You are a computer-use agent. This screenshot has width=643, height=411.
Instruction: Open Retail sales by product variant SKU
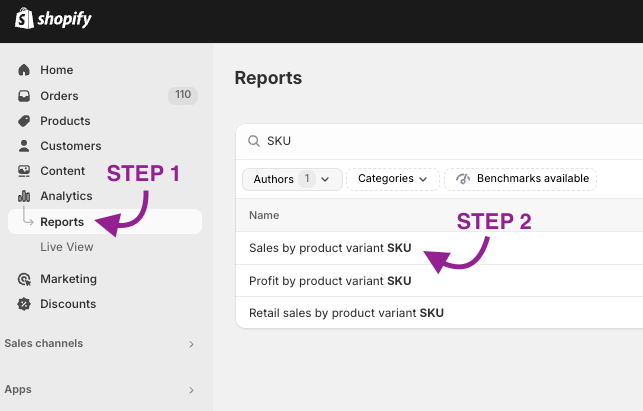[x=347, y=313]
